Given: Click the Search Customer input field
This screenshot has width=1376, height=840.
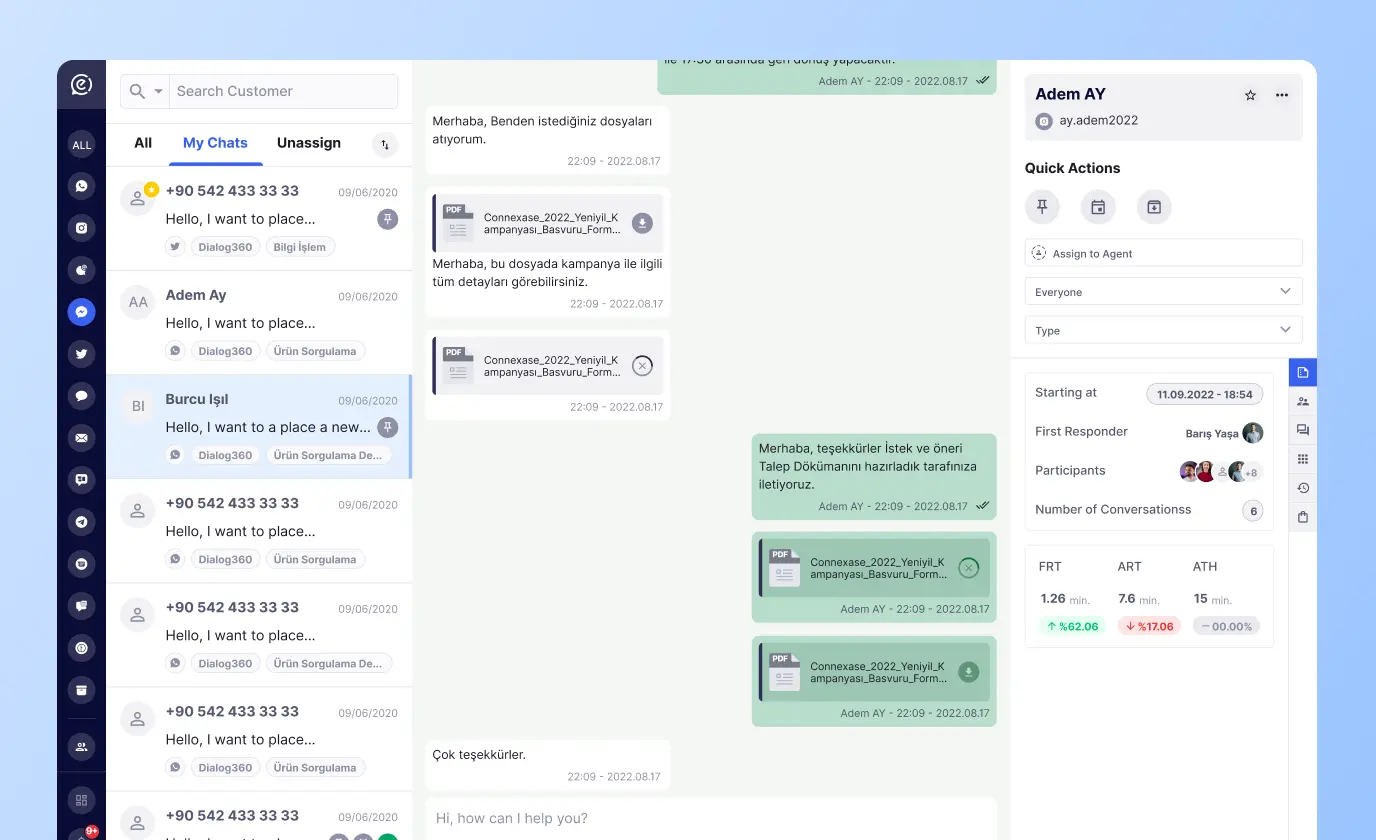Looking at the screenshot, I should (282, 91).
